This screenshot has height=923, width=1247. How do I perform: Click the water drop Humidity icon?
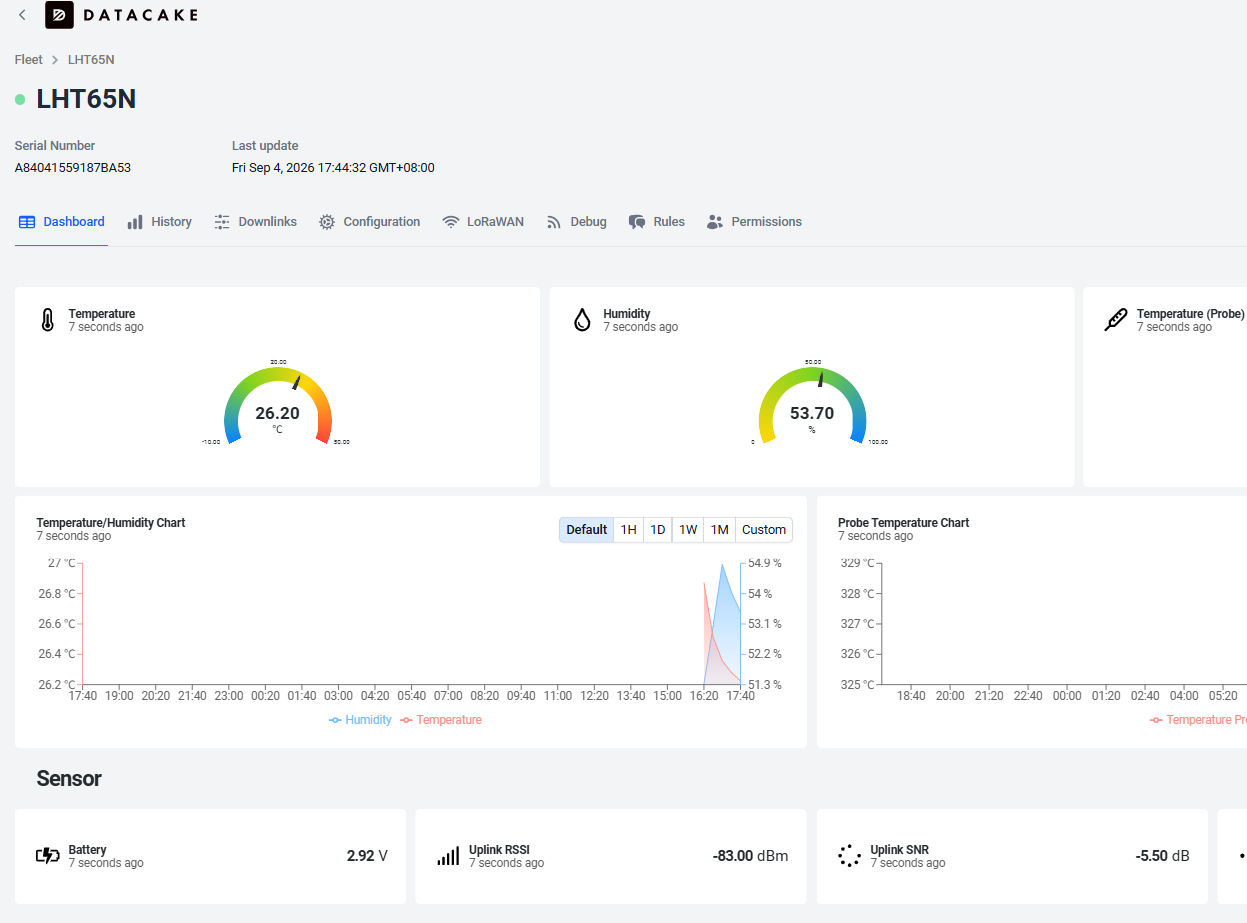[x=582, y=320]
